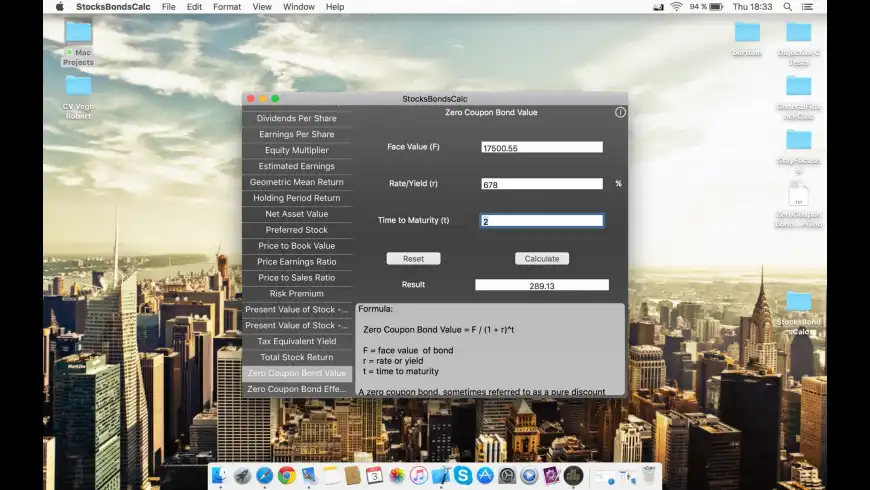This screenshot has height=490, width=870.
Task: Click the Time to Maturity input field
Action: point(541,221)
